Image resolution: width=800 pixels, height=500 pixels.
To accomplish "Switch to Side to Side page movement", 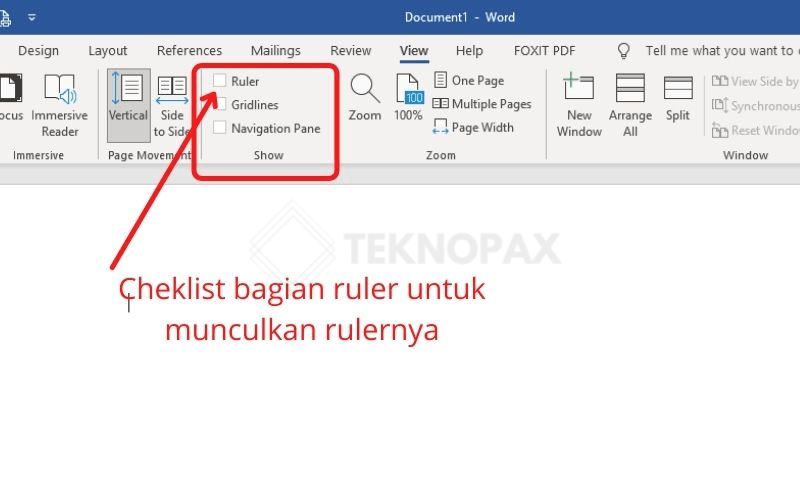I will click(172, 106).
